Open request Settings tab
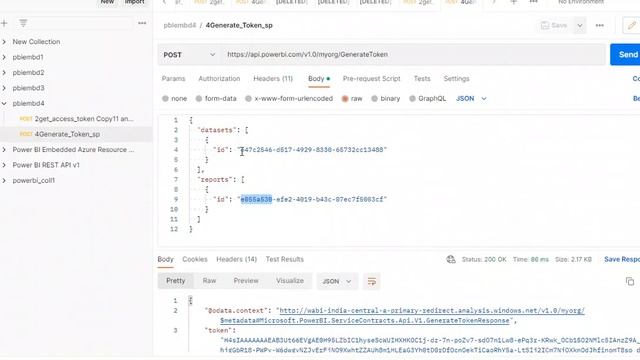The height and width of the screenshot is (360, 640). click(x=456, y=78)
